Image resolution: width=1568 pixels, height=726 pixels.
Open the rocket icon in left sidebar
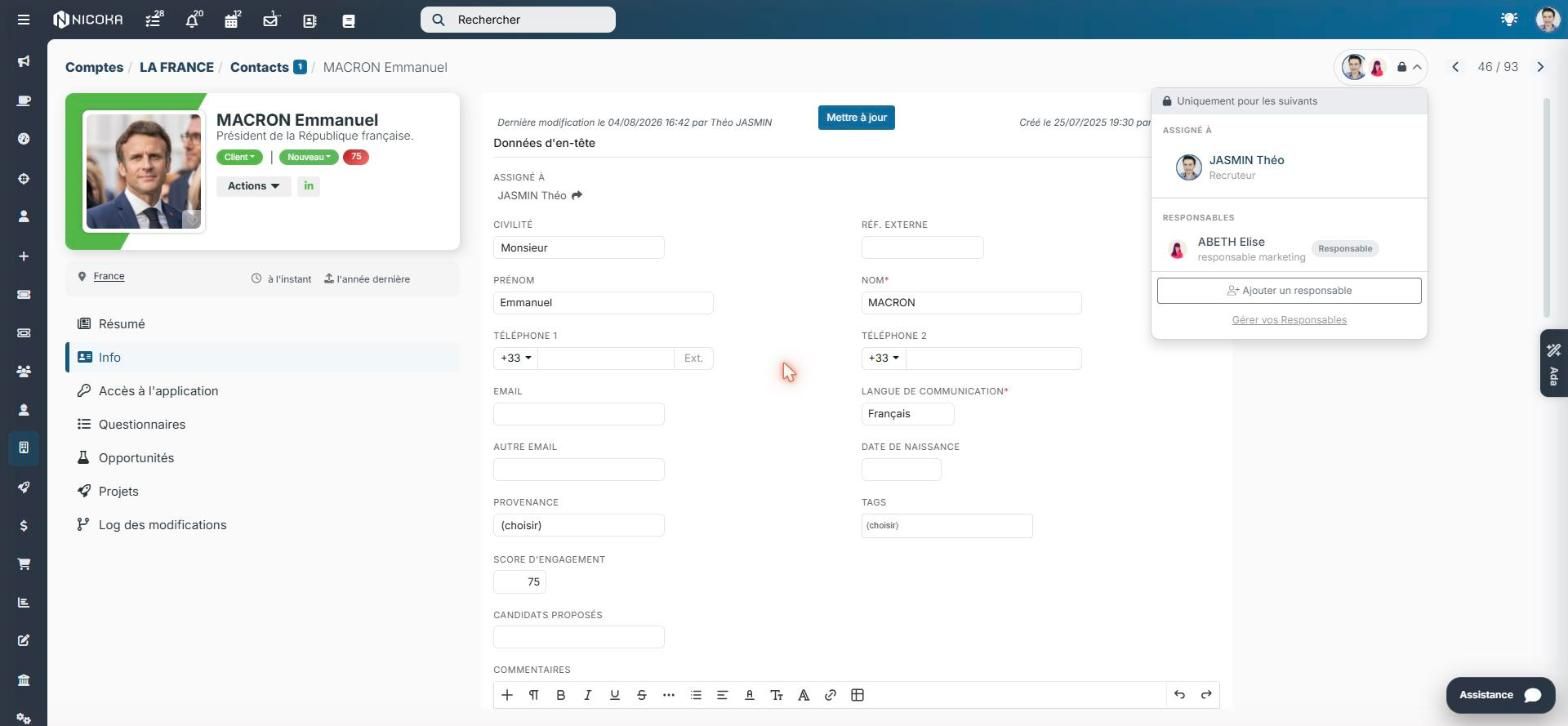tap(24, 487)
